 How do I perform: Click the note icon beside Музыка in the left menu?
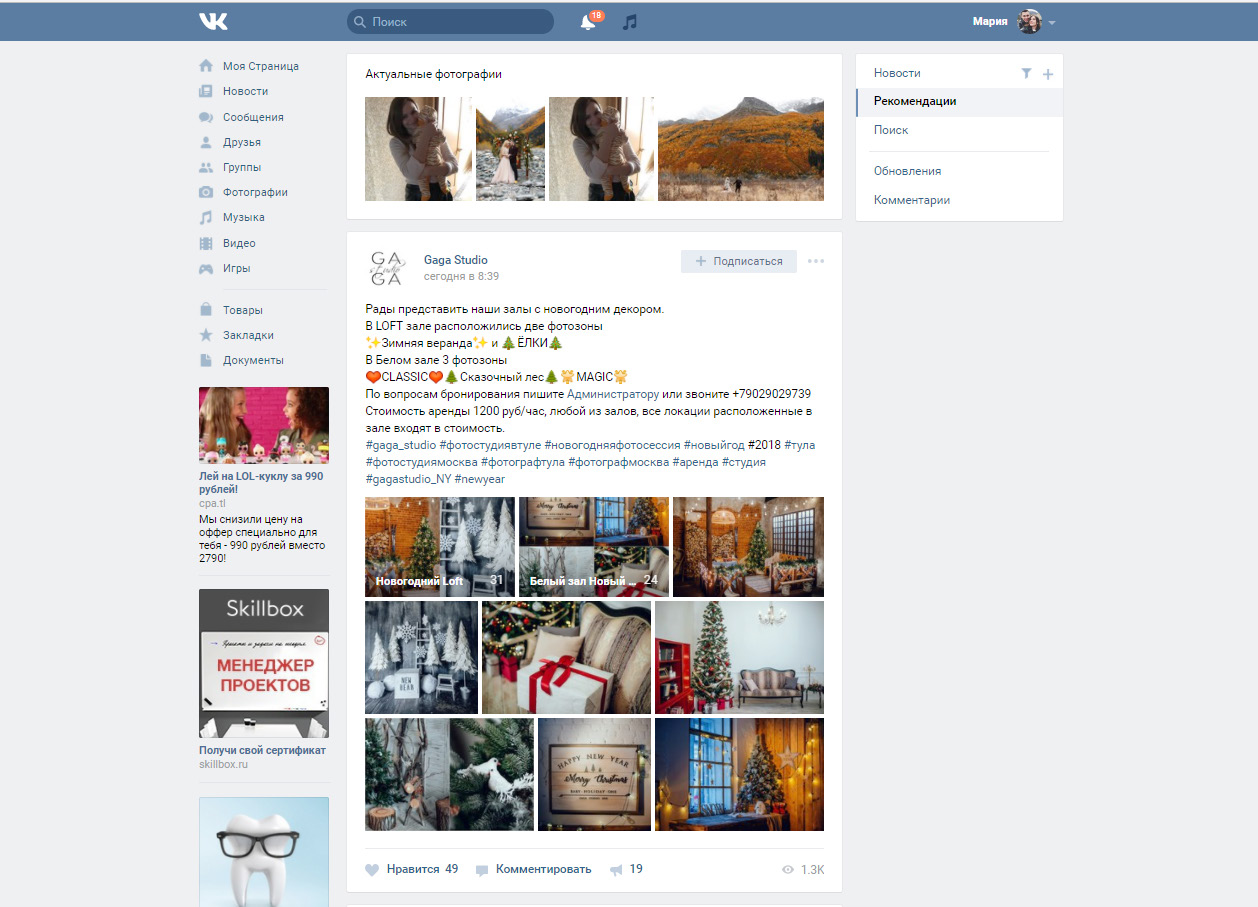tap(206, 217)
